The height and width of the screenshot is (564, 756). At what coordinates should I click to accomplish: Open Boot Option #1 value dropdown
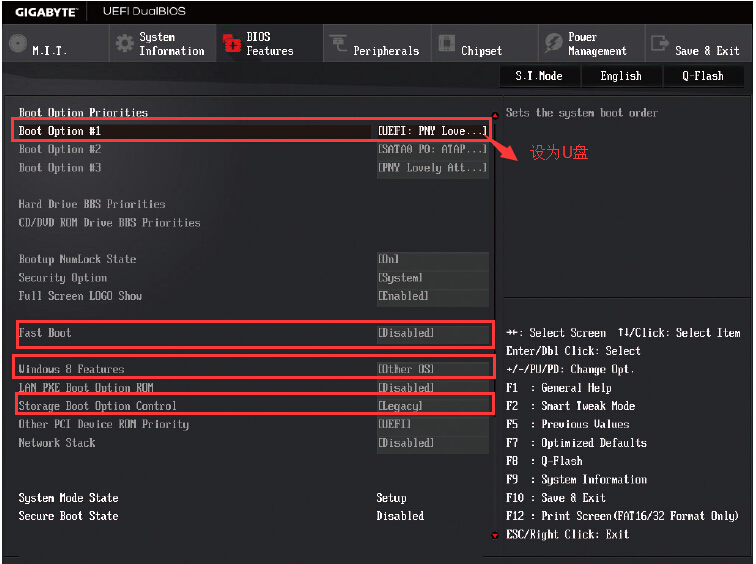[x=432, y=131]
